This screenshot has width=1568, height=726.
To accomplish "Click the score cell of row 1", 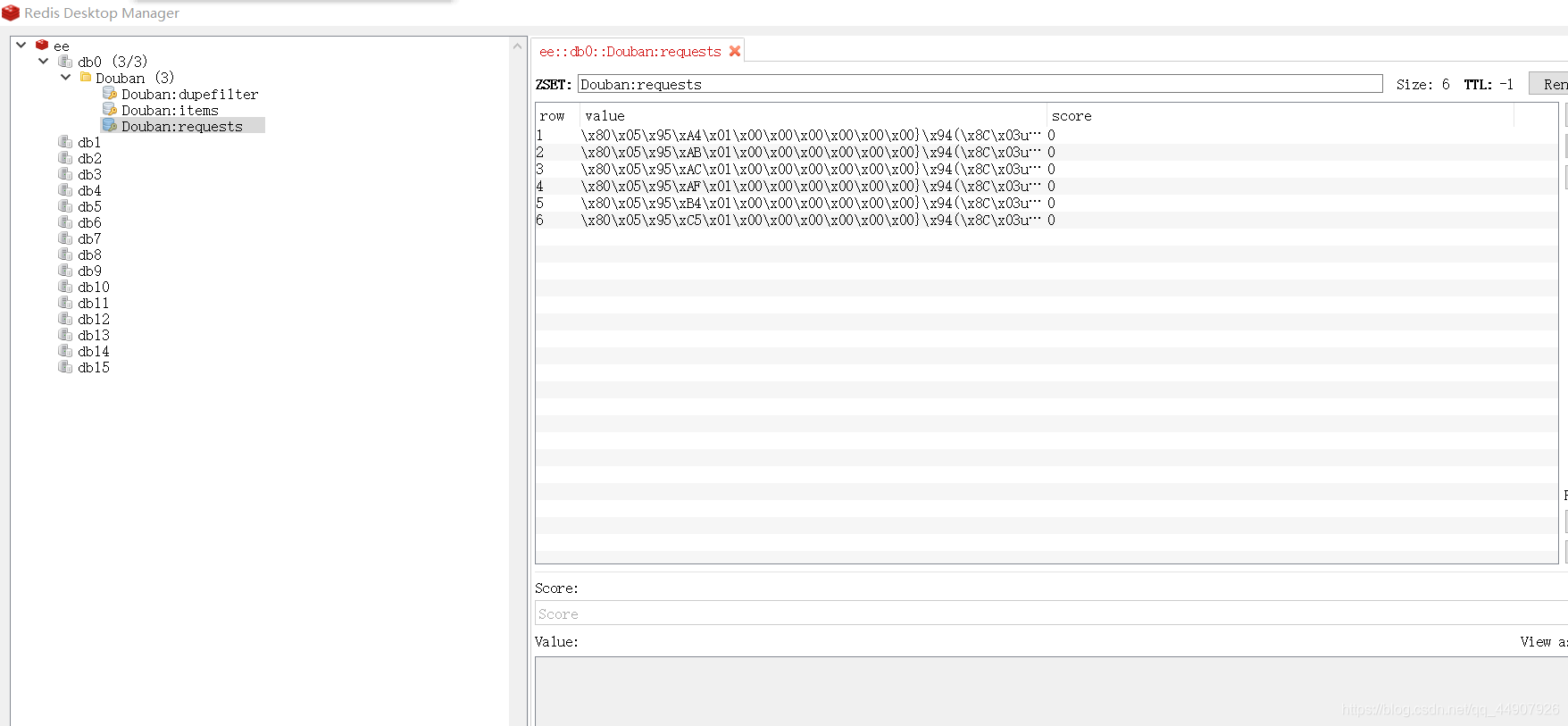I will (x=1280, y=135).
